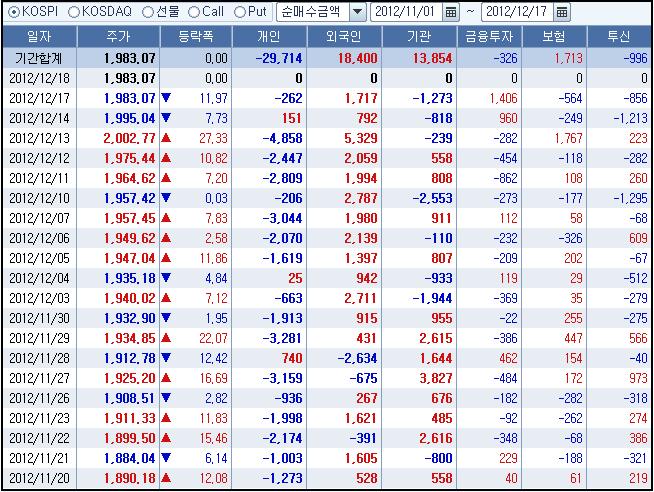
Task: Click the 개인 column header
Action: (x=269, y=37)
